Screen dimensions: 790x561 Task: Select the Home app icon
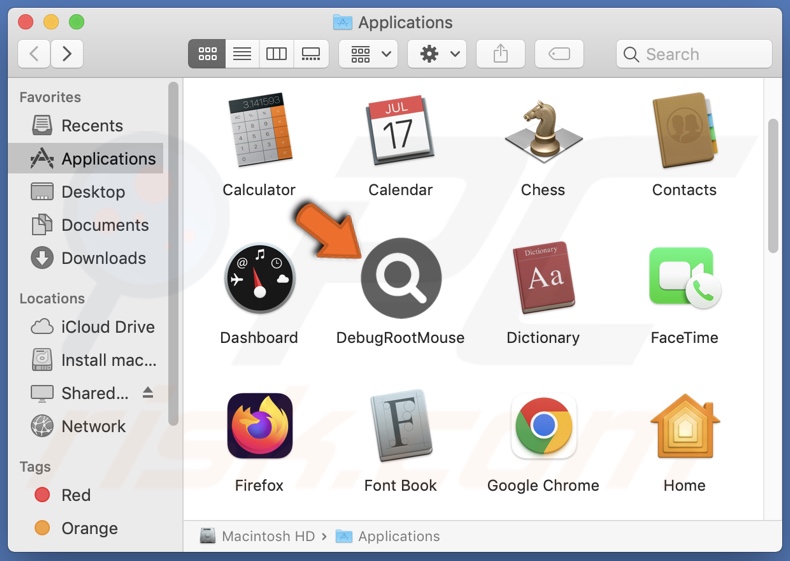[x=684, y=426]
